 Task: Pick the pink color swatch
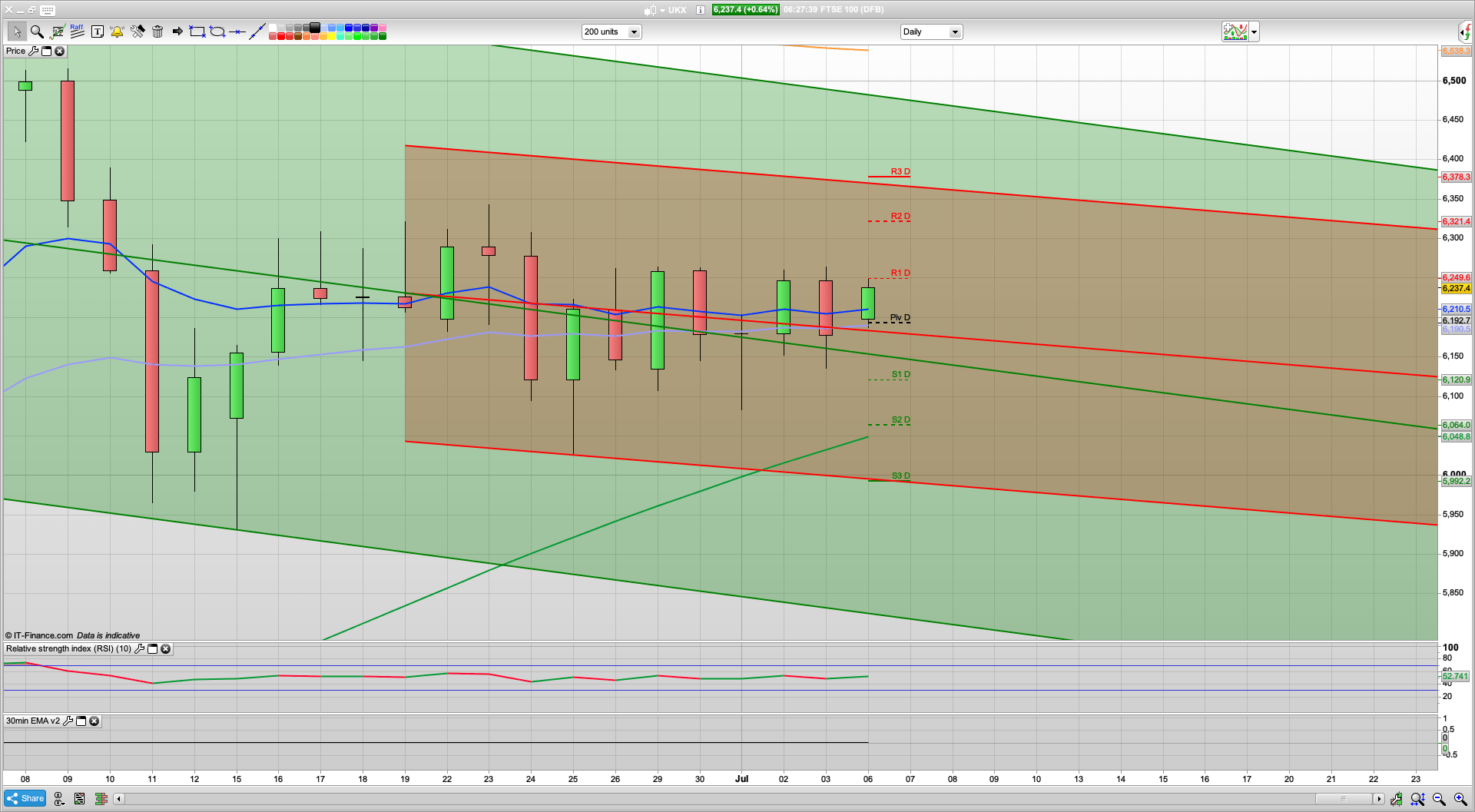click(x=383, y=28)
